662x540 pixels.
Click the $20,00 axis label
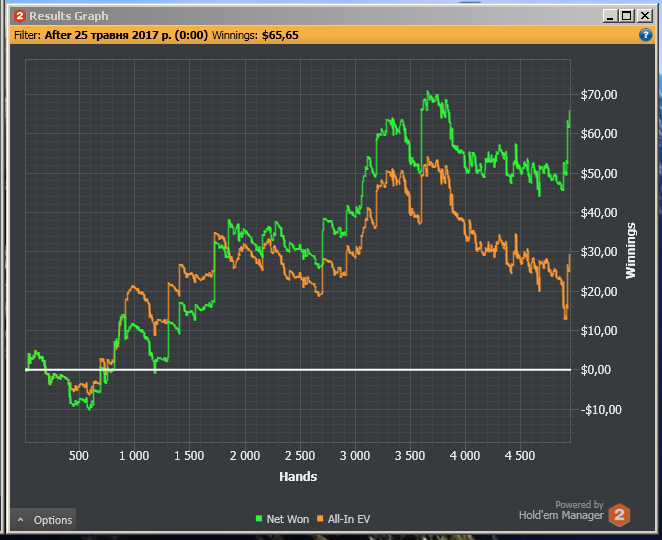click(599, 292)
